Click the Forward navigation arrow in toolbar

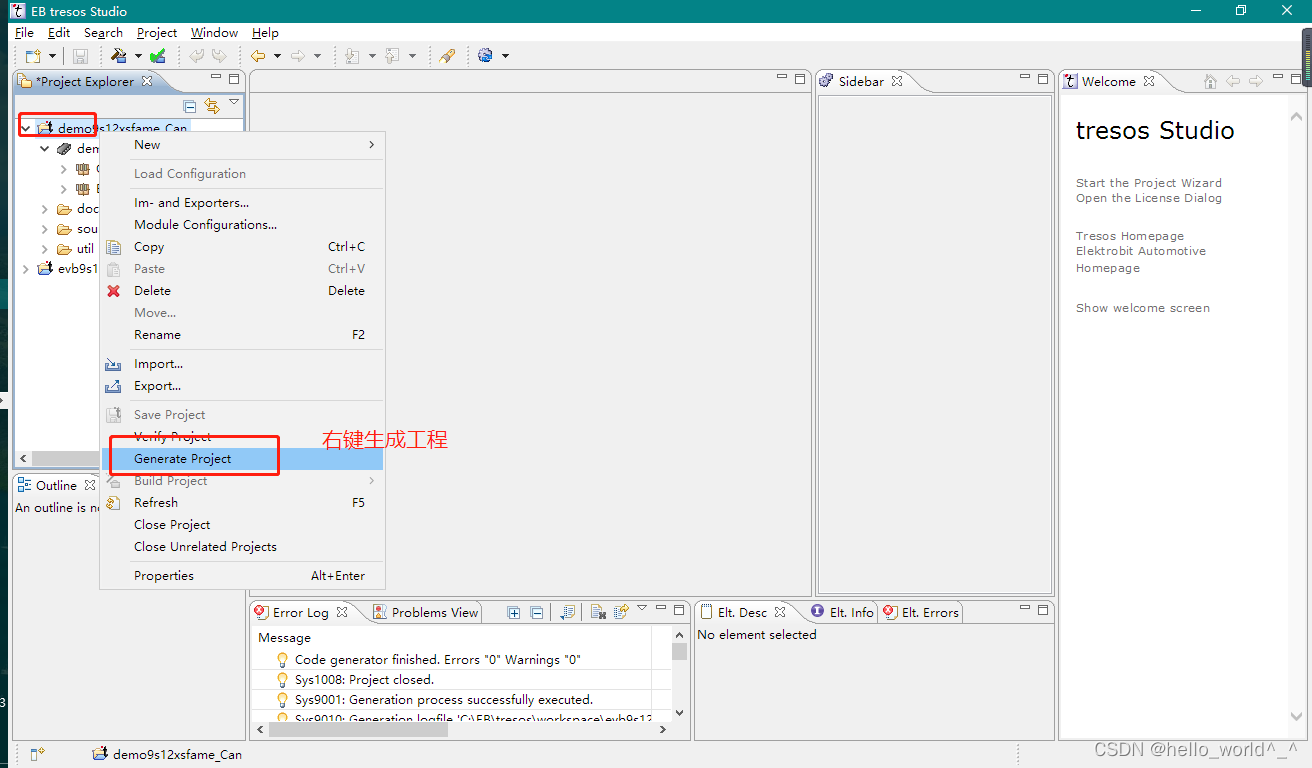[298, 56]
